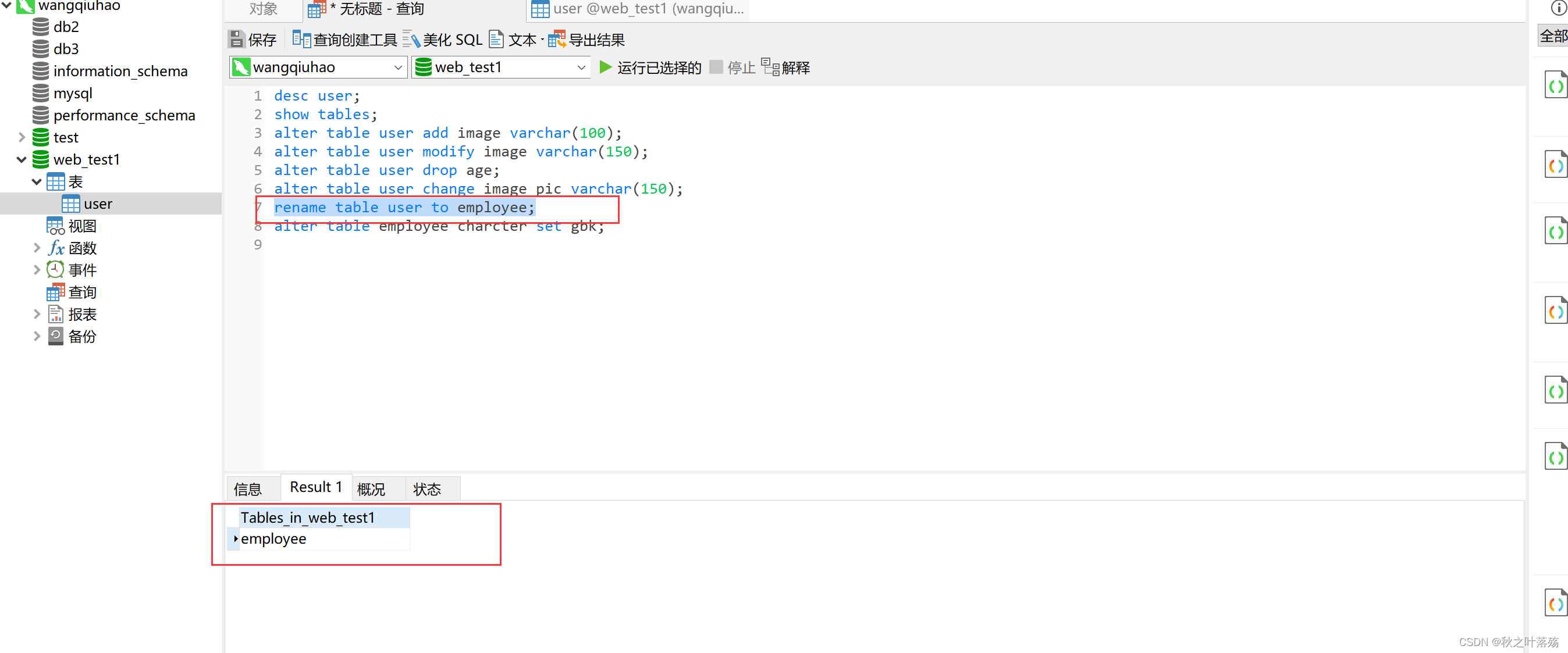Click the 事件 clock icon
The height and width of the screenshot is (653, 1568).
55,270
